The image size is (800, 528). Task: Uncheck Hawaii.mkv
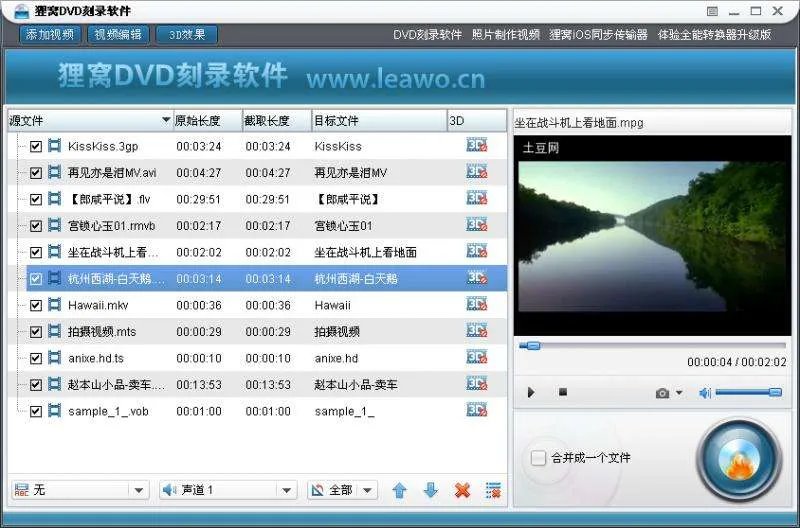pyautogui.click(x=35, y=306)
